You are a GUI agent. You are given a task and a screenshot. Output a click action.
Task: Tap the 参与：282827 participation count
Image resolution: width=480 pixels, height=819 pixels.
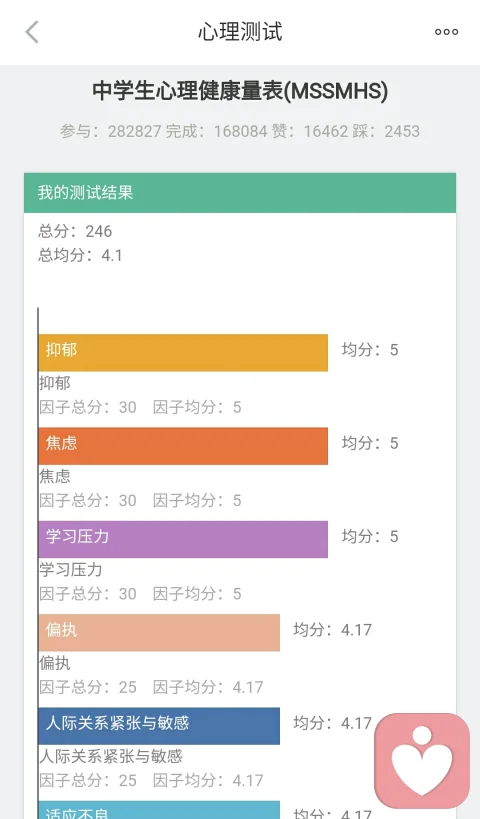111,131
